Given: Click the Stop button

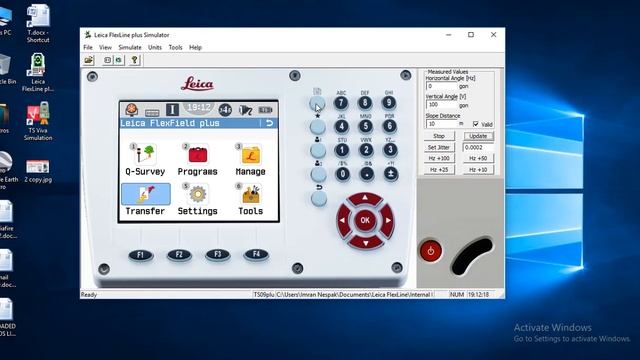Looking at the screenshot, I should click(x=439, y=136).
